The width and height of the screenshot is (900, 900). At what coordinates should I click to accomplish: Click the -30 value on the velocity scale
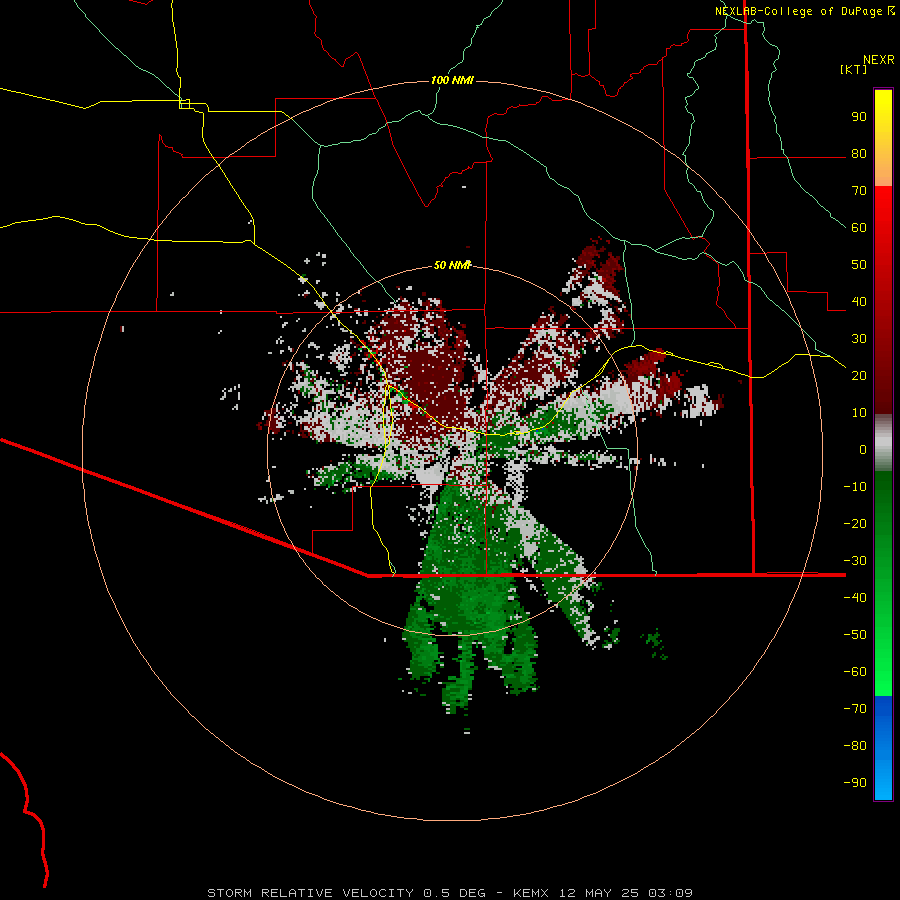click(x=855, y=561)
